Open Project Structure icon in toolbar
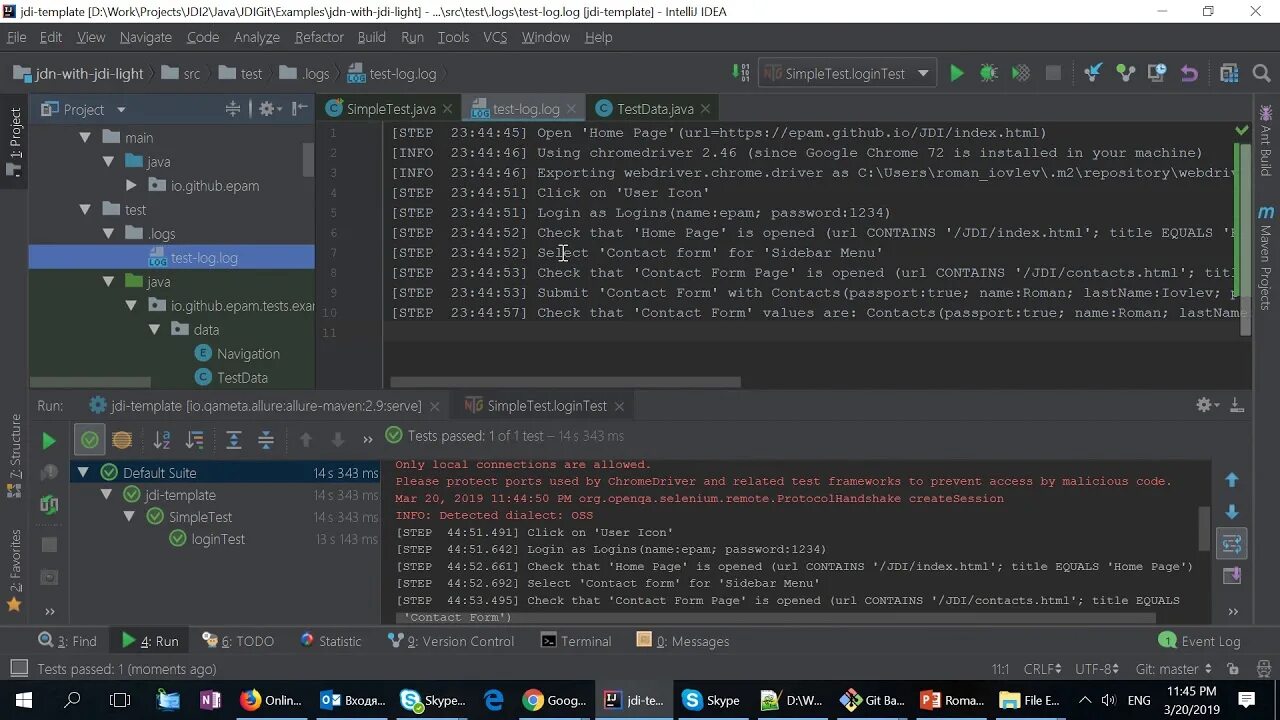This screenshot has width=1280, height=720. (1229, 73)
